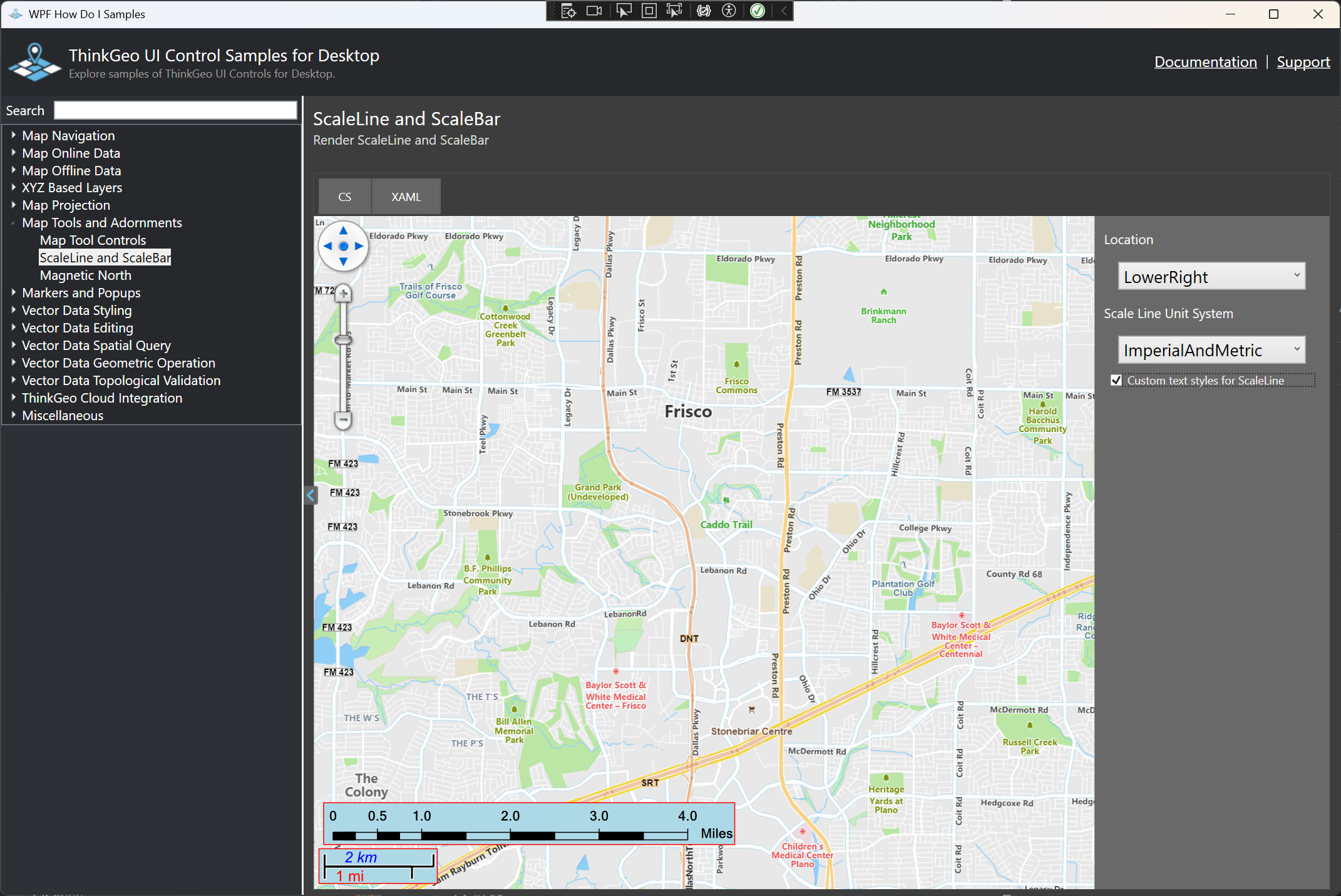
Task: Open the Documentation link
Action: pos(1205,62)
